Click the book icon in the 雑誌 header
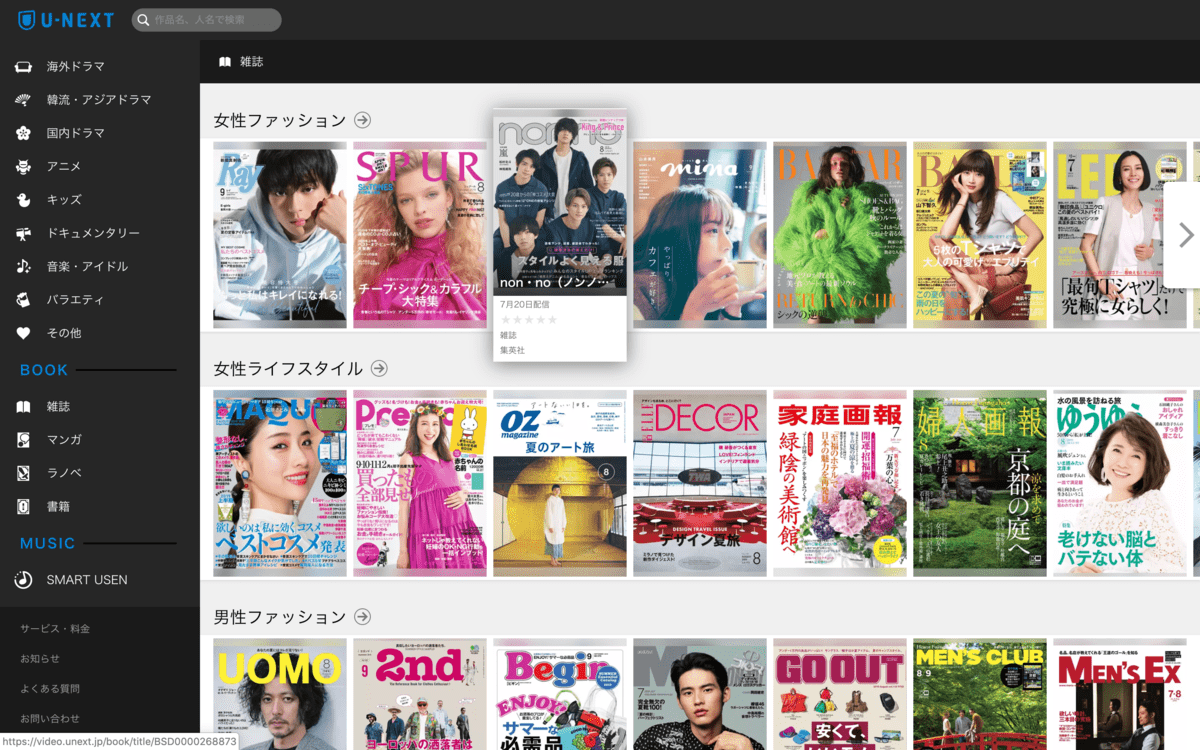This screenshot has height=750, width=1200. [x=225, y=62]
